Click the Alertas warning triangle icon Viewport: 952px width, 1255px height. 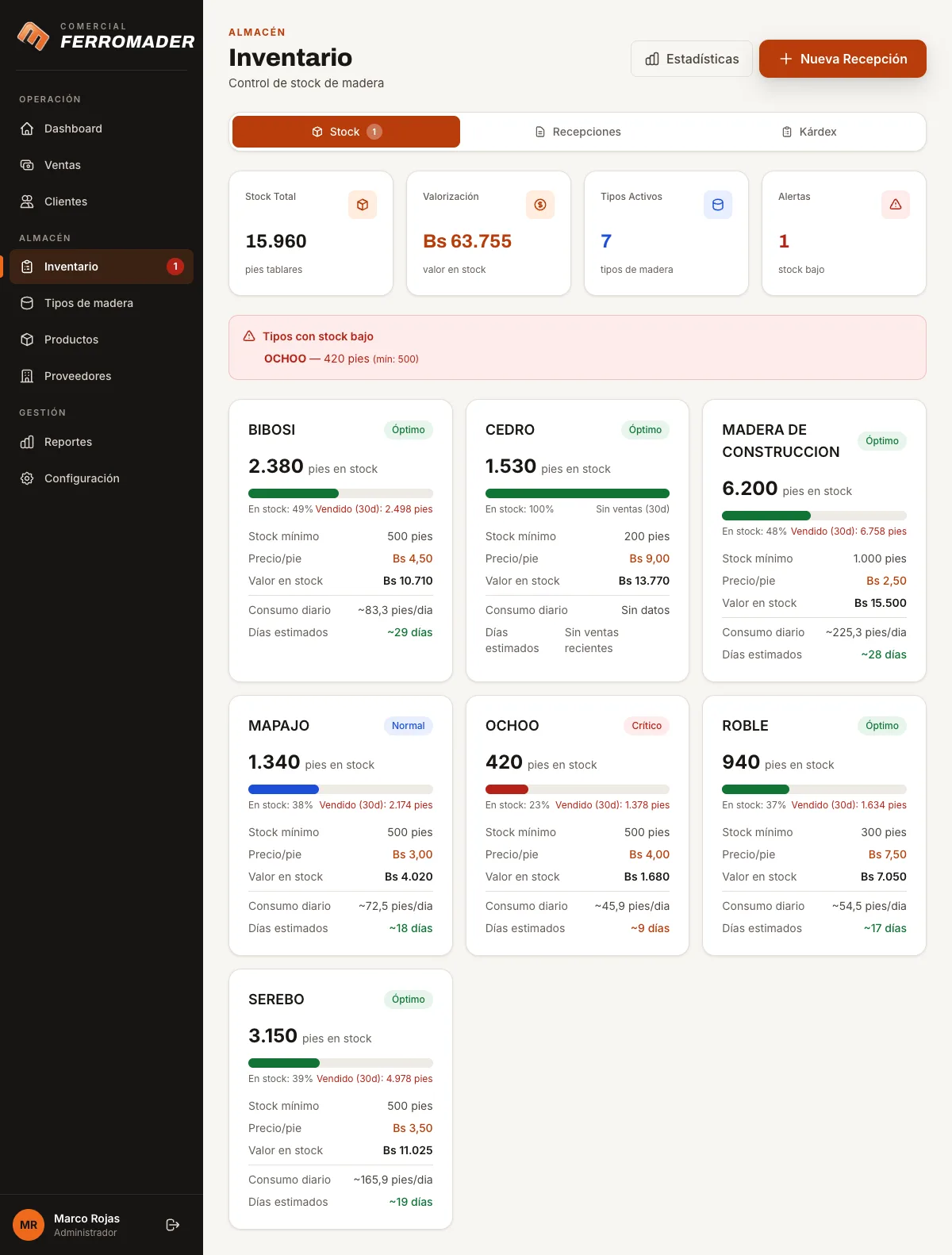(896, 205)
